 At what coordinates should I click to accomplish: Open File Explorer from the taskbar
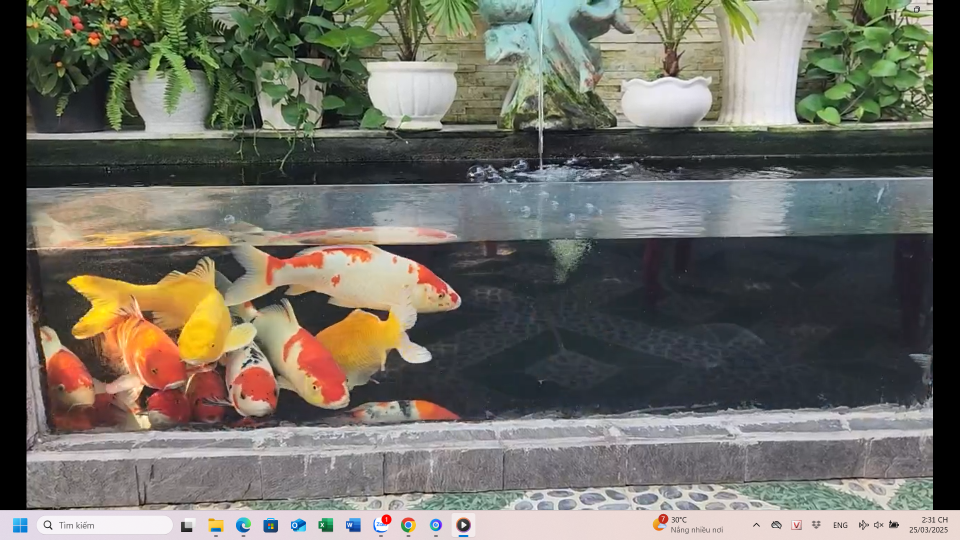(x=216, y=525)
